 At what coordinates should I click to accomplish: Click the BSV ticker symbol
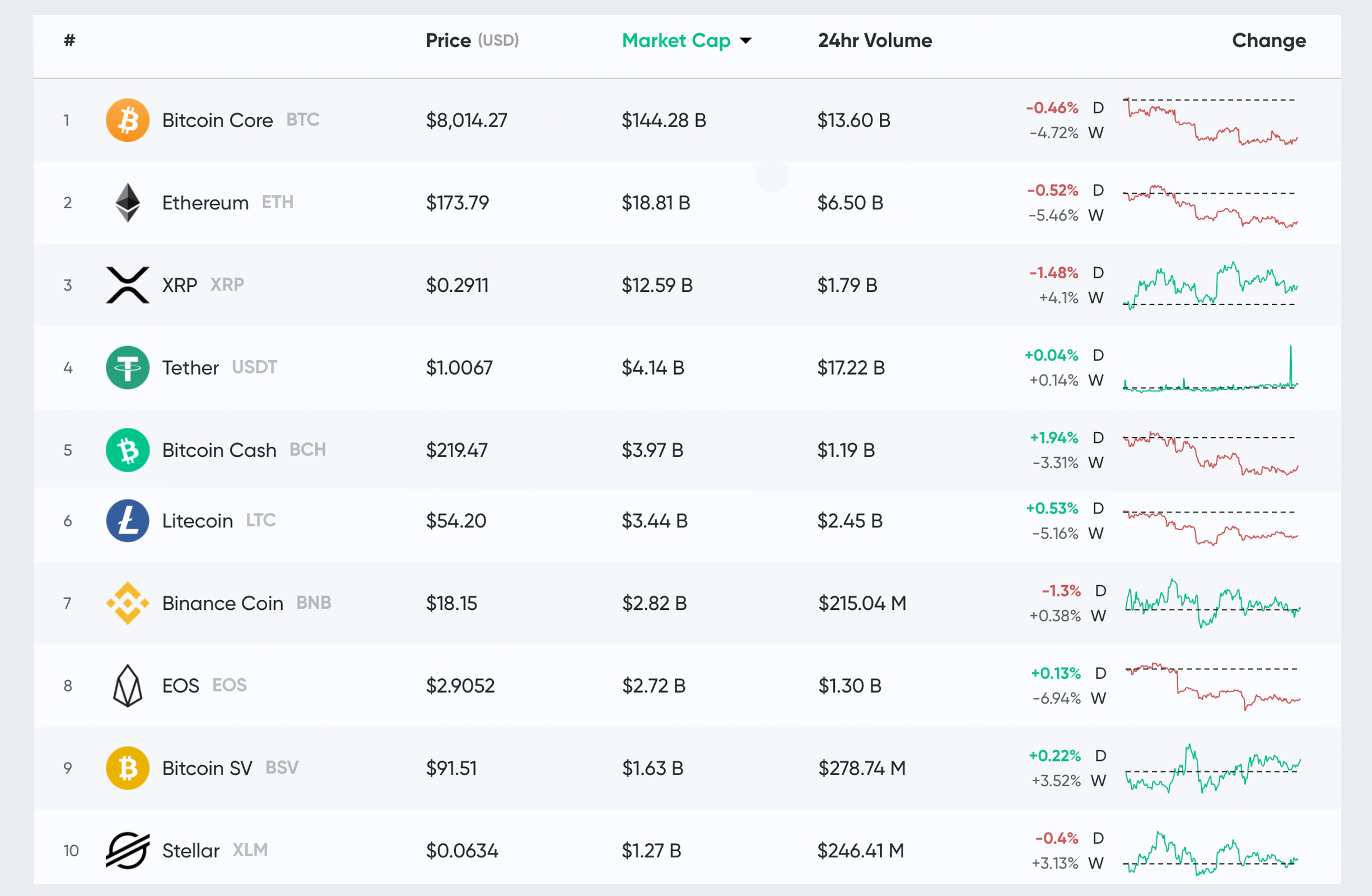pyautogui.click(x=282, y=767)
